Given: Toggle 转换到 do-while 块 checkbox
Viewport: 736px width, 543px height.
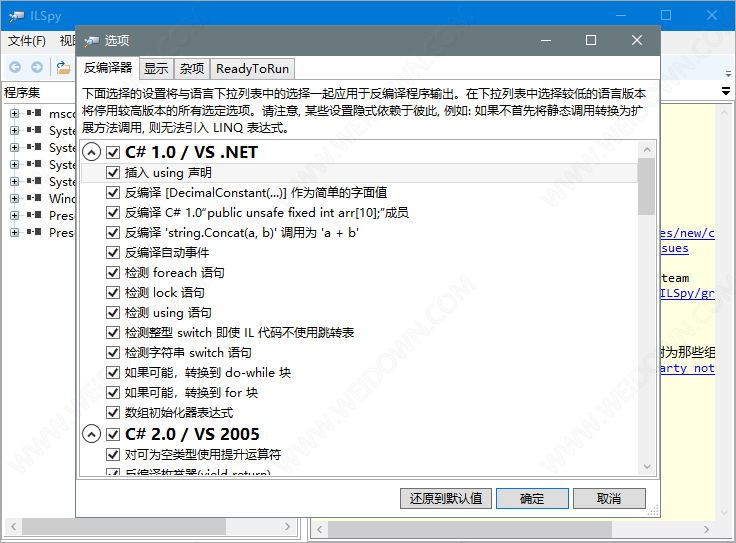Looking at the screenshot, I should click(113, 373).
